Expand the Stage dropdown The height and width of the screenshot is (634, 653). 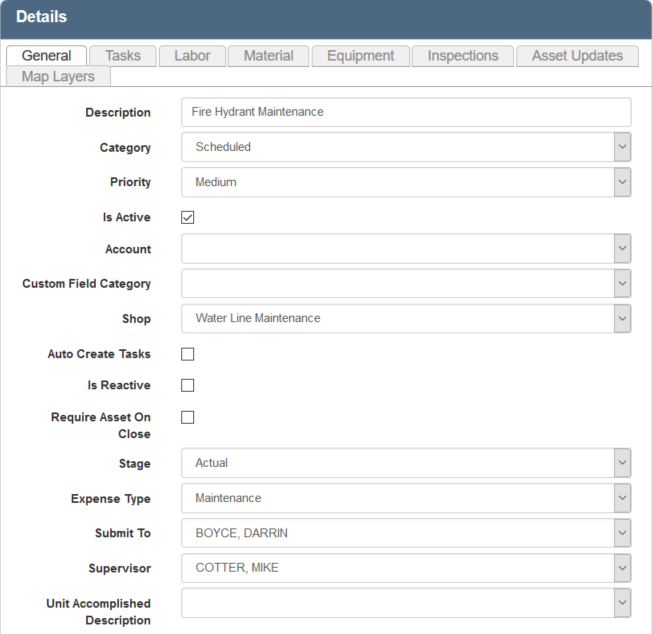tap(622, 463)
